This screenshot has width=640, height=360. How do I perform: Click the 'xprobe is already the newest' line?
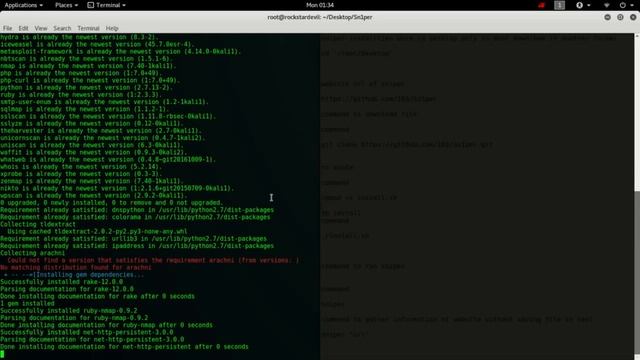click(81, 174)
